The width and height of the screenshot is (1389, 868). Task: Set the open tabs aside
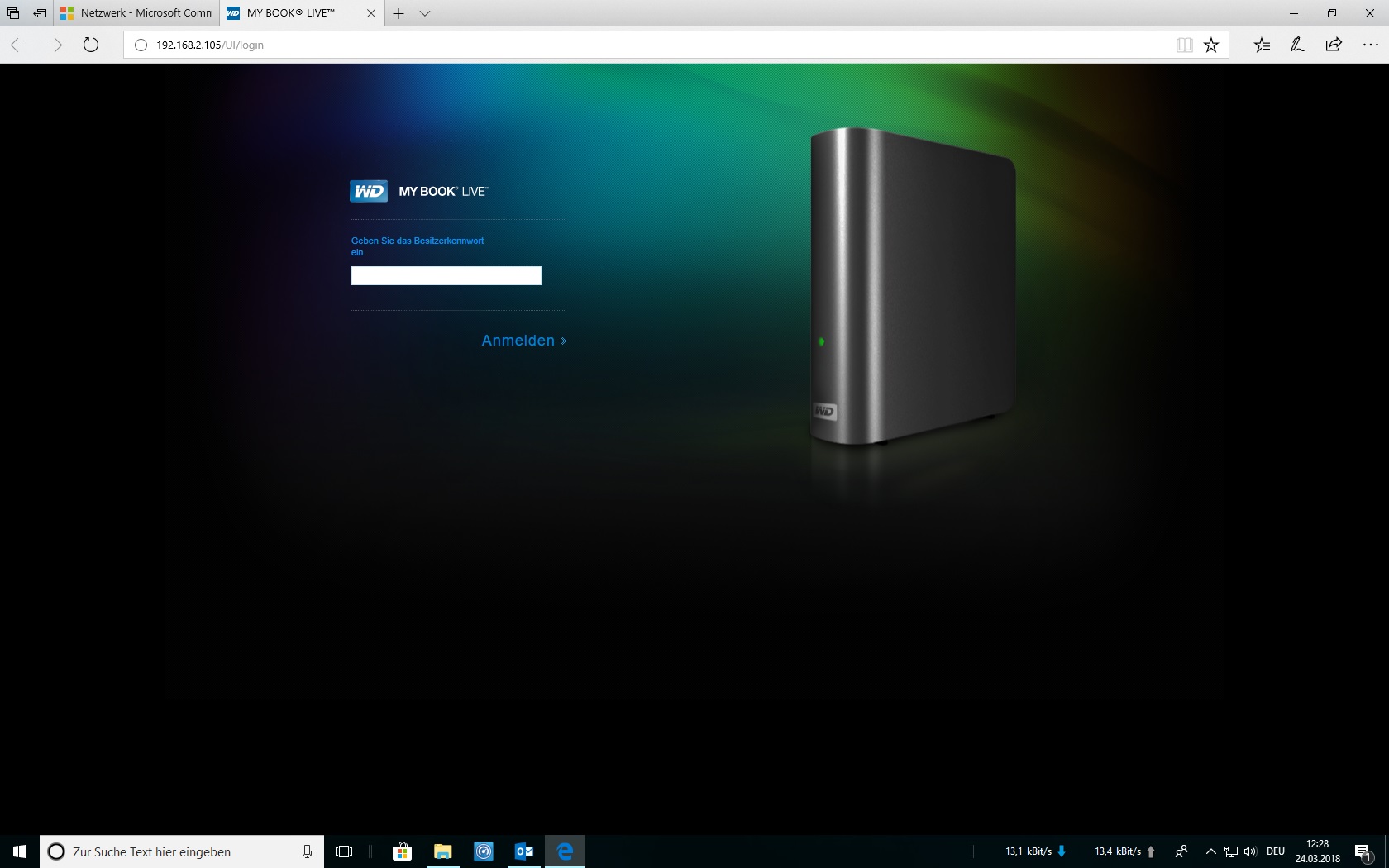[x=40, y=13]
